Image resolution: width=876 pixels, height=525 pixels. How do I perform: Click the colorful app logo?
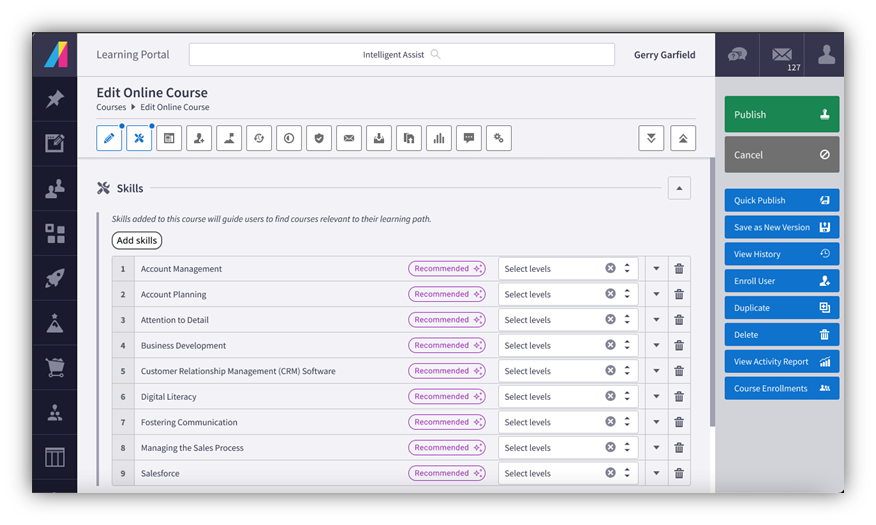tap(55, 55)
